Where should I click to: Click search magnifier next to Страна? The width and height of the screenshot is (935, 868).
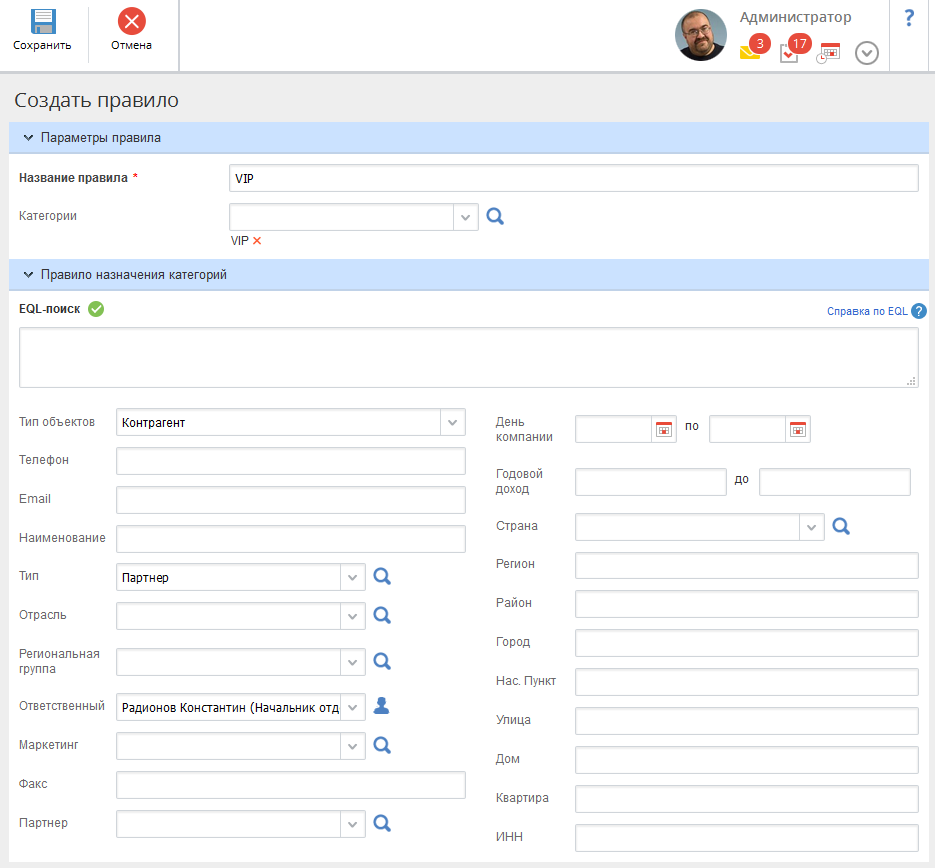tap(841, 526)
